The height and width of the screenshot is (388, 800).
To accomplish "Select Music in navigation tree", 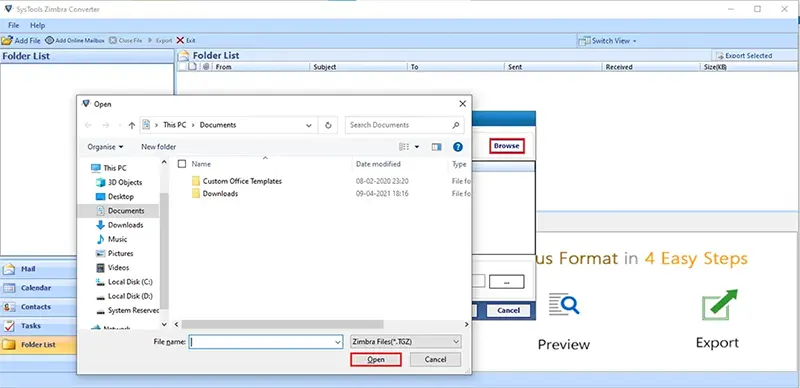I will pos(117,239).
